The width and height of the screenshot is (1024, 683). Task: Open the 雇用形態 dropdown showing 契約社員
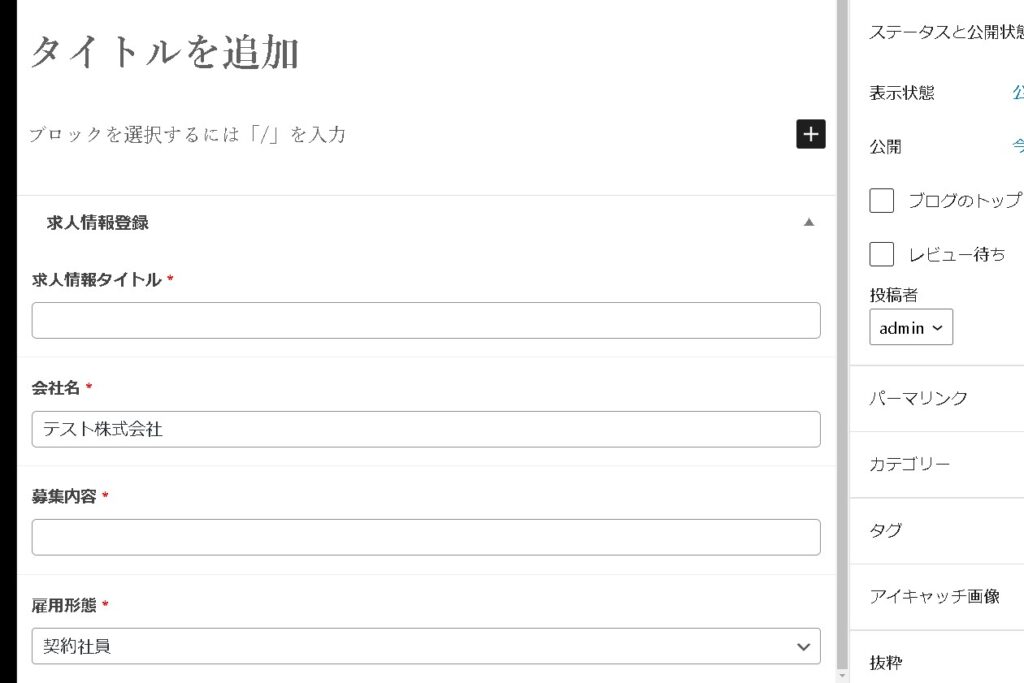[x=426, y=646]
